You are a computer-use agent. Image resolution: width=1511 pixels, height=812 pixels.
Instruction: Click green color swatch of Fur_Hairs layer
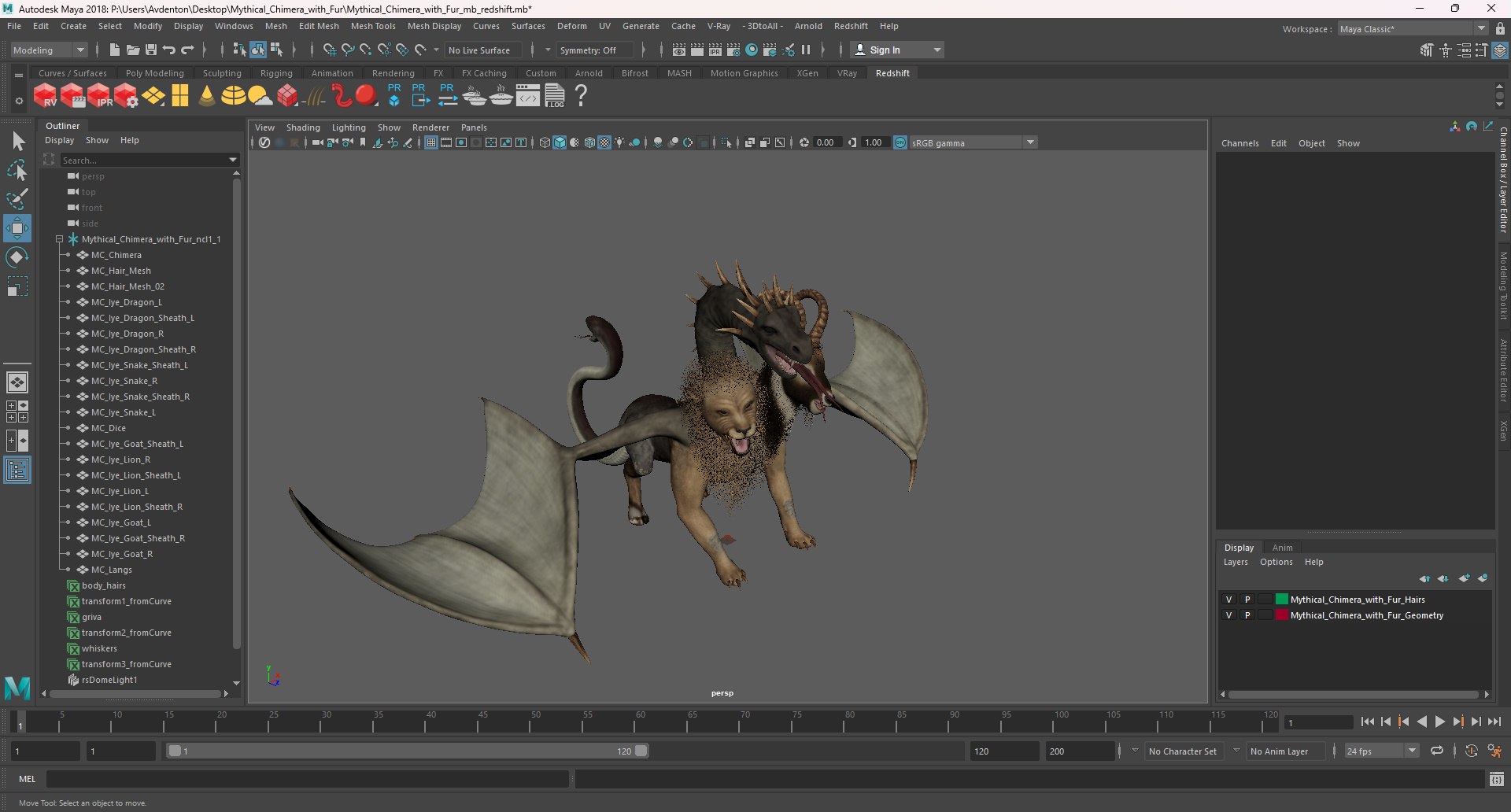coord(1281,600)
